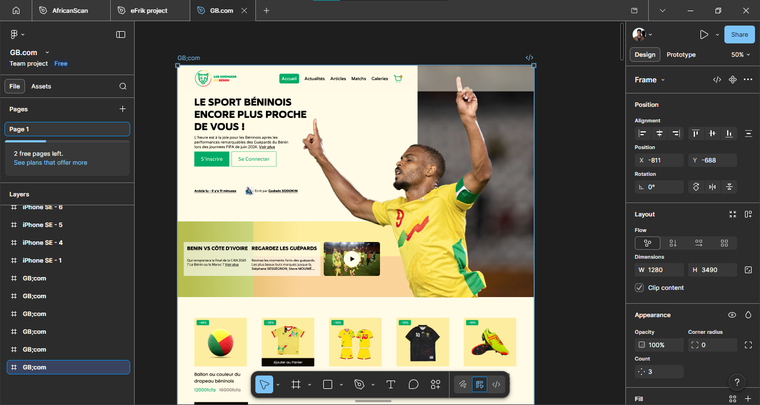Switch to Draw mode in toolbar
Viewport: 760px width, 405px height.
[x=463, y=385]
